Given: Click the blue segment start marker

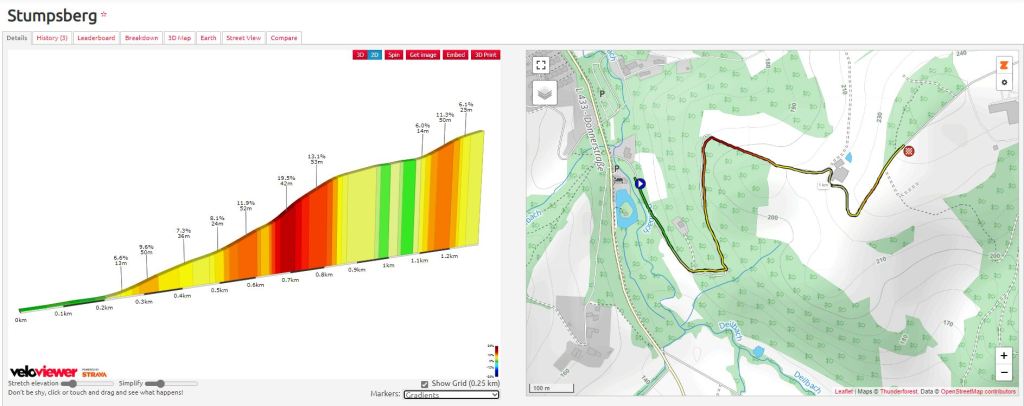Looking at the screenshot, I should coord(640,184).
